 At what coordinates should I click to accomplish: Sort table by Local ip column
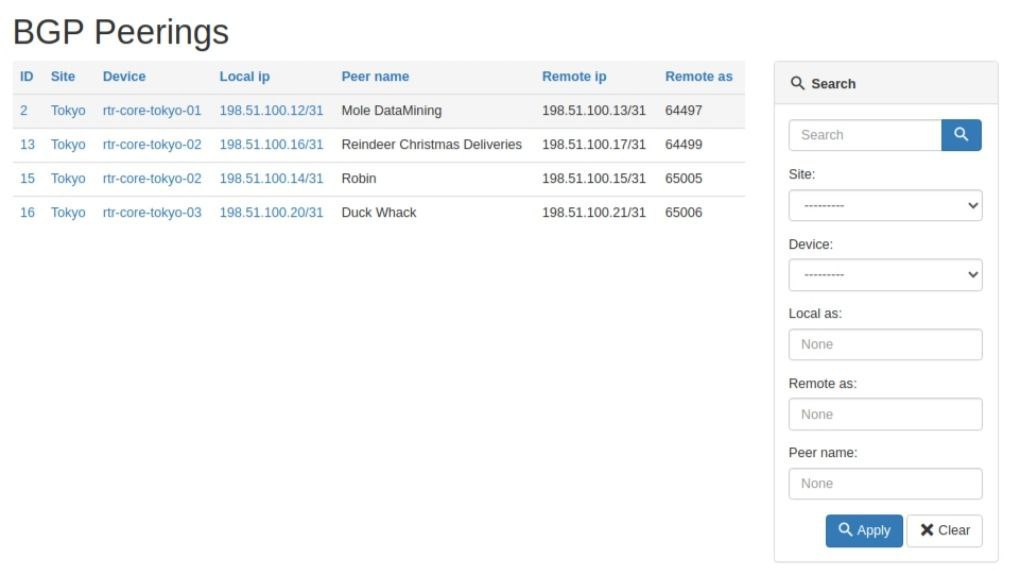point(244,76)
